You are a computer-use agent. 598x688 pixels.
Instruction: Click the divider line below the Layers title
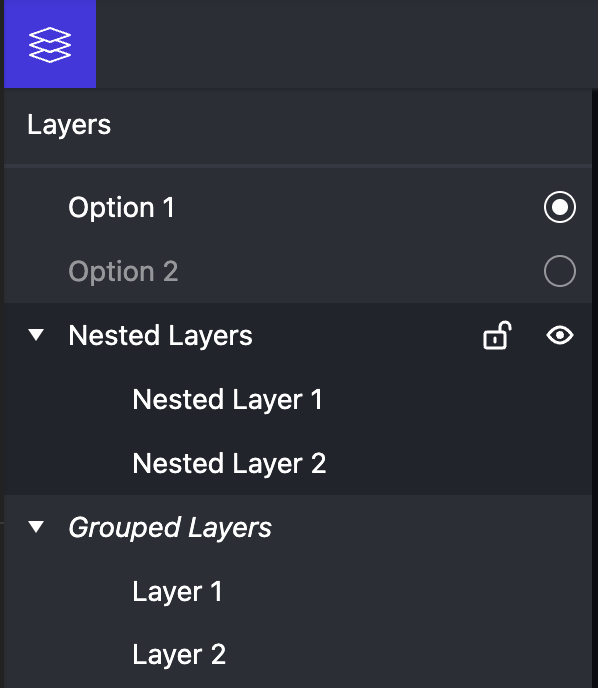tap(298, 166)
